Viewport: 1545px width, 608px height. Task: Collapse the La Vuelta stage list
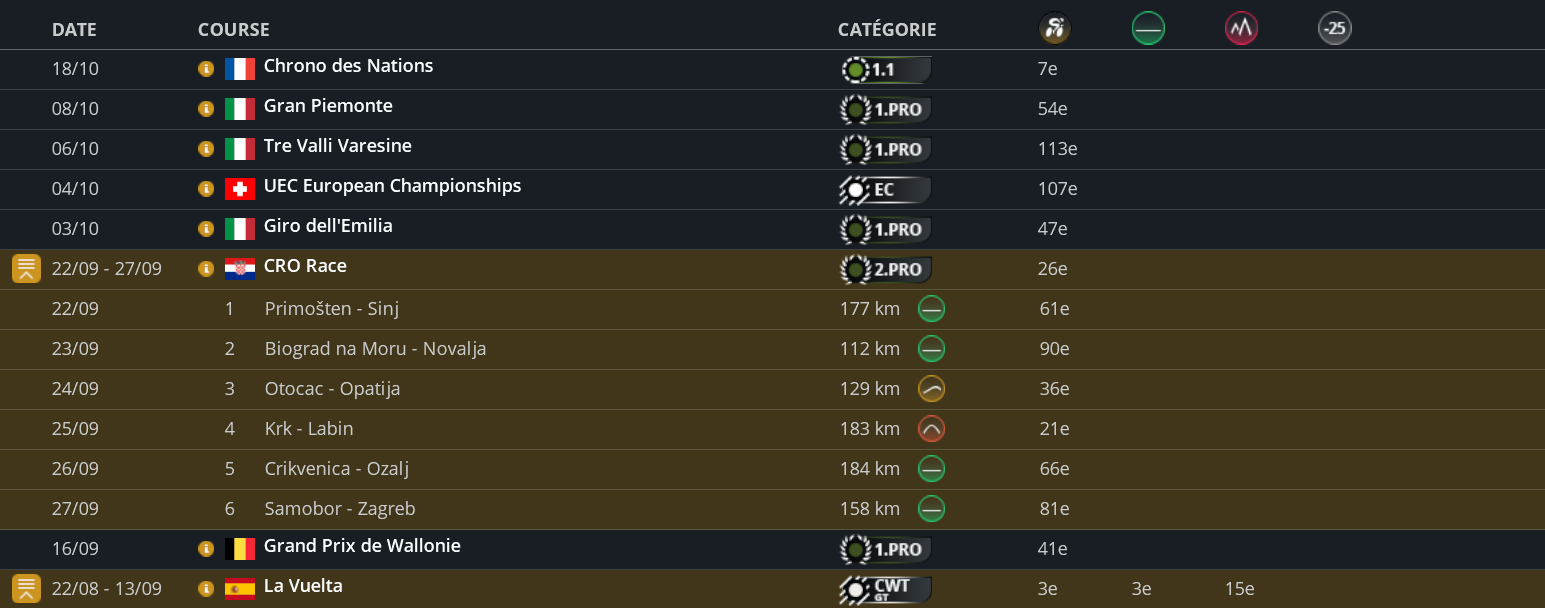[x=26, y=589]
